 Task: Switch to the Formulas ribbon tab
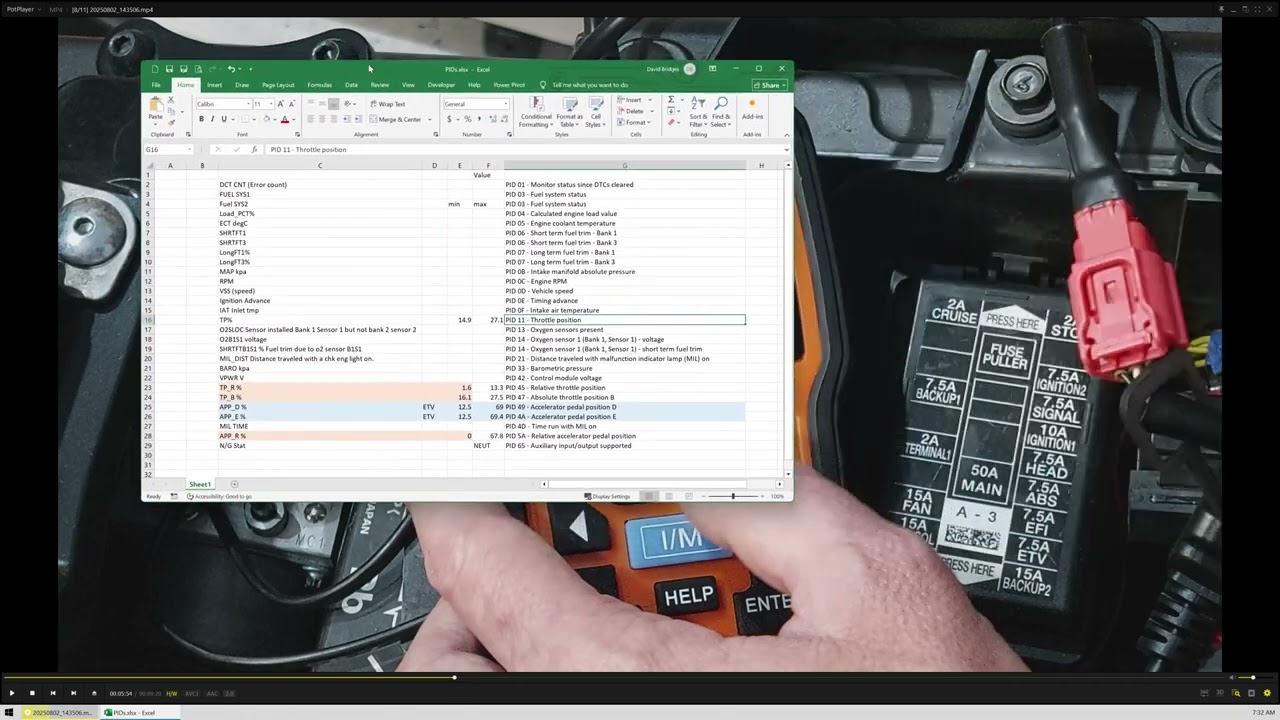pyautogui.click(x=320, y=85)
